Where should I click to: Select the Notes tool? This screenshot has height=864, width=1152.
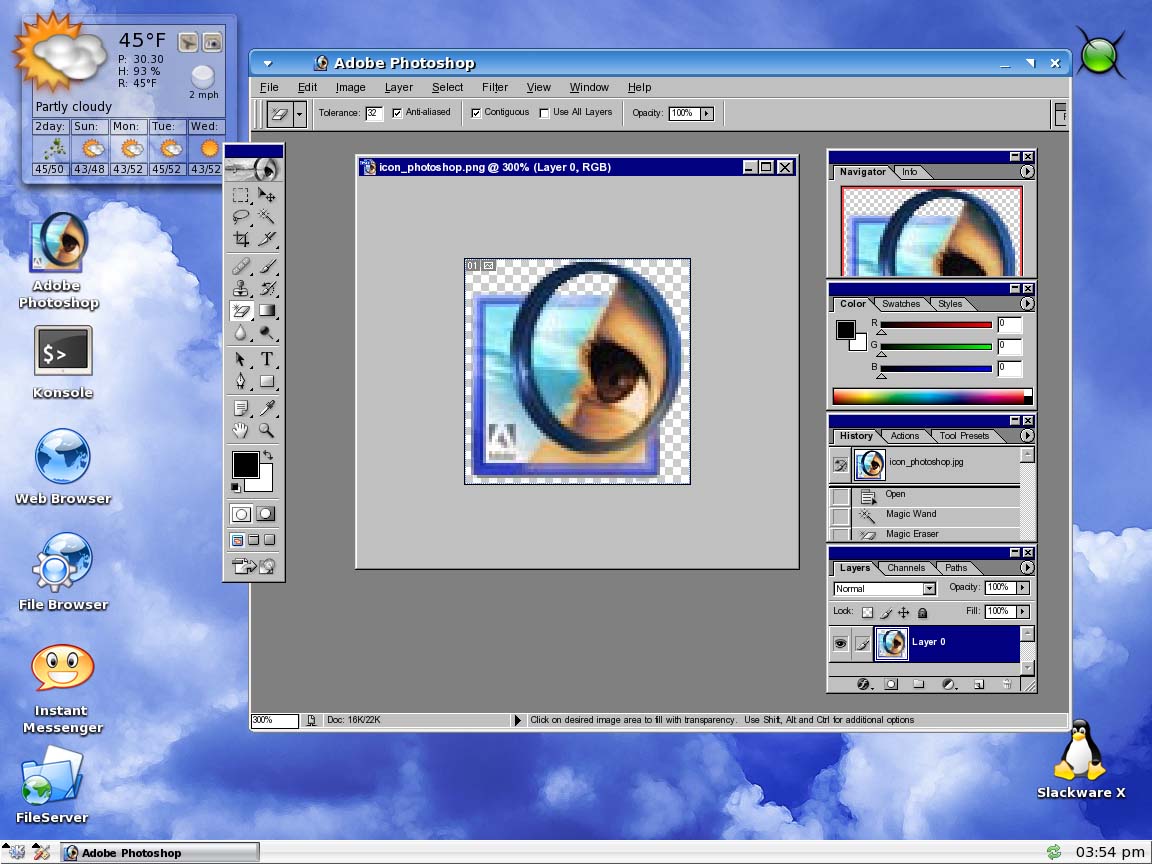click(x=241, y=408)
